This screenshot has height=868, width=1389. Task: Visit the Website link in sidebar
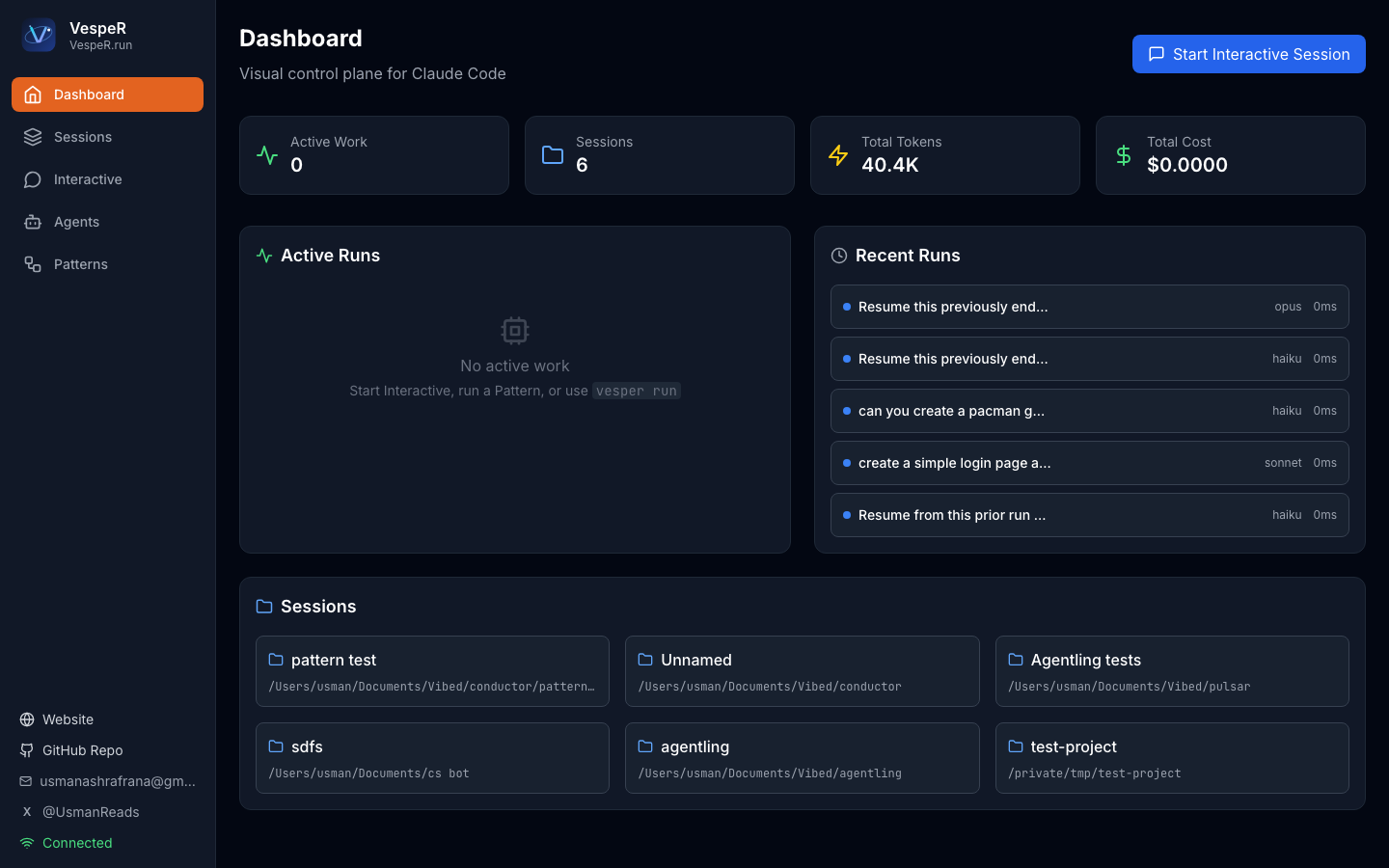pos(68,719)
